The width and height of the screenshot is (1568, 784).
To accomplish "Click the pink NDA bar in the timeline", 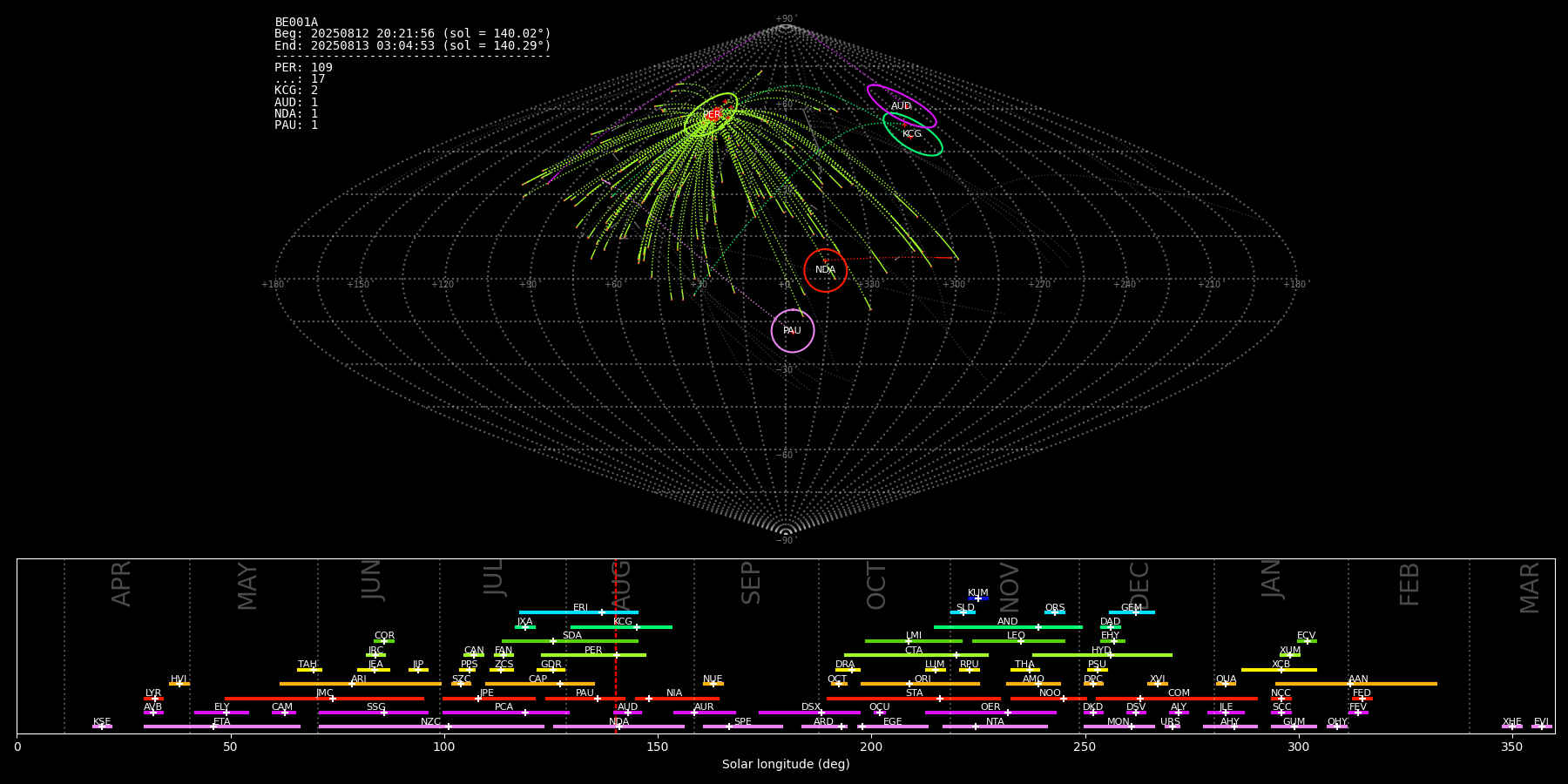I will click(x=618, y=727).
